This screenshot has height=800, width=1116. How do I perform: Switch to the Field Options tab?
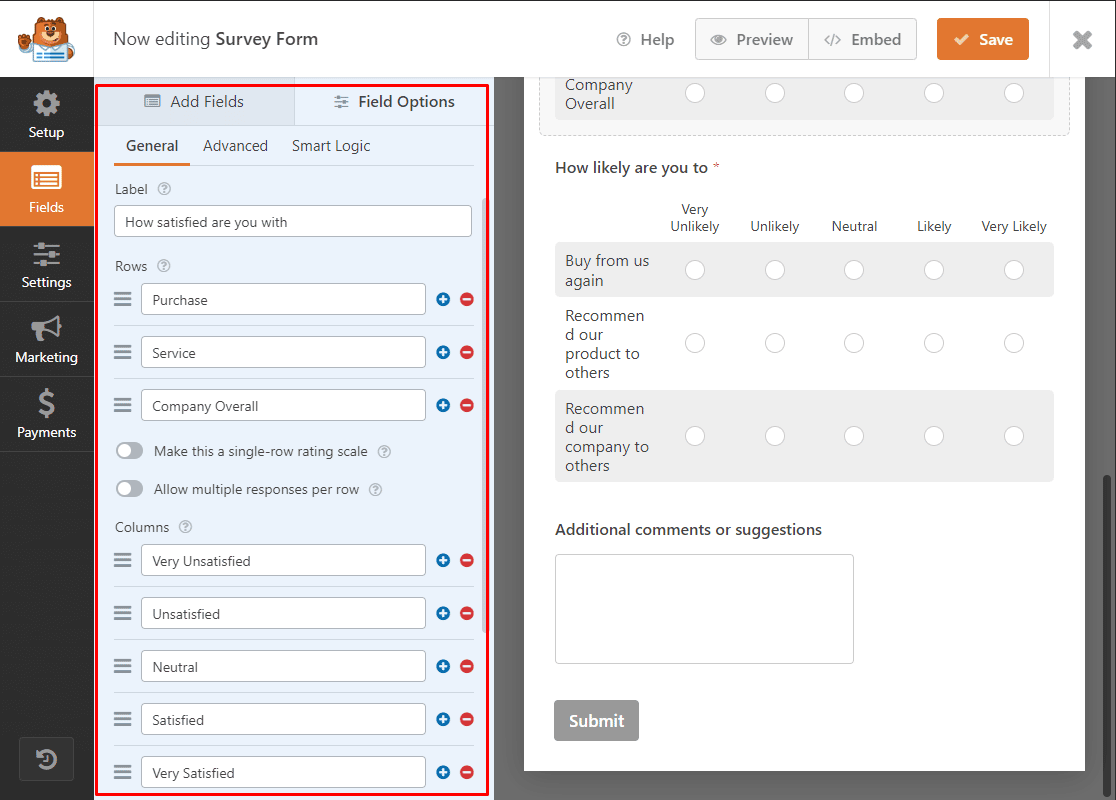coord(393,102)
